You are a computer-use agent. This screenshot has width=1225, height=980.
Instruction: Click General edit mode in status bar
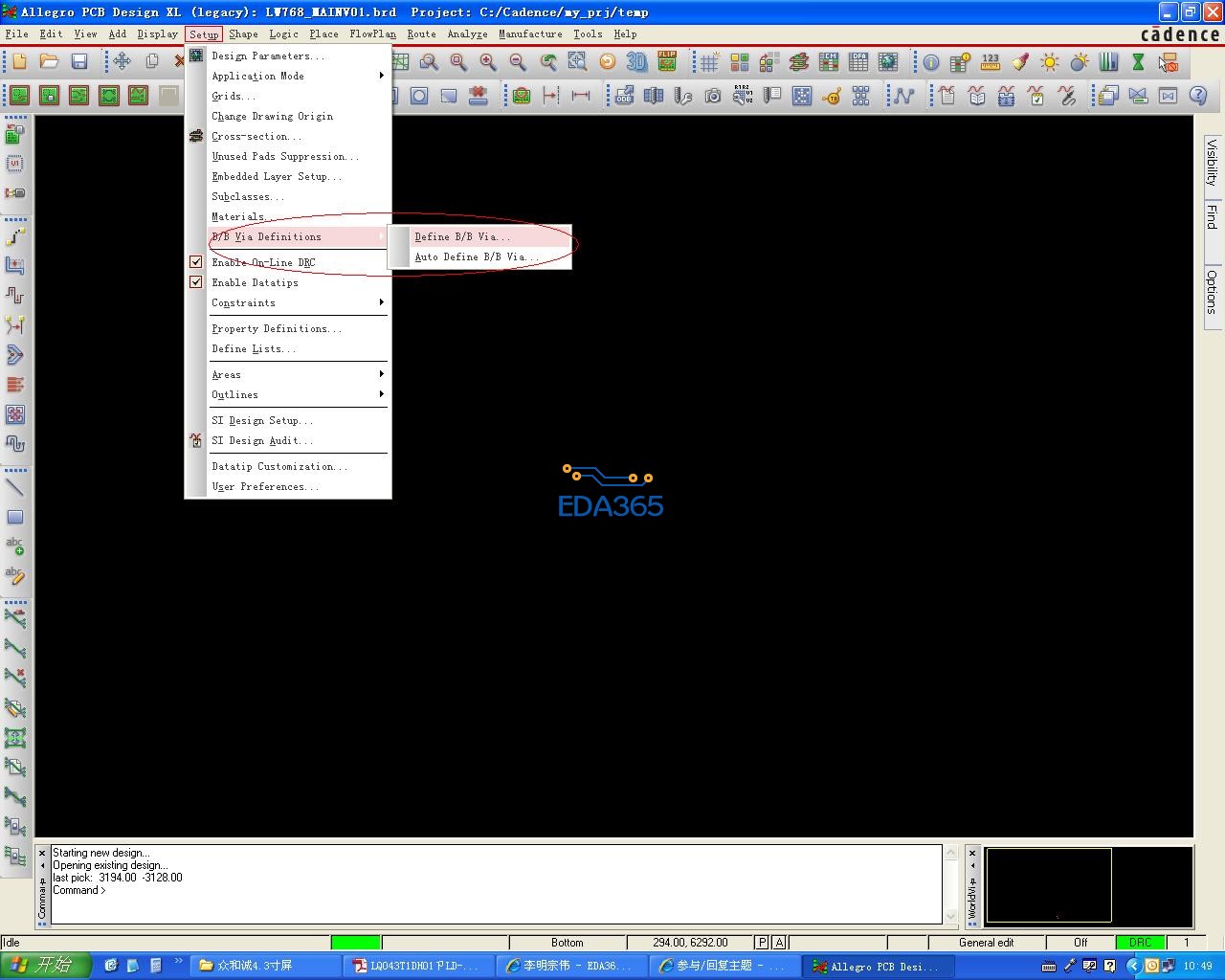click(986, 943)
